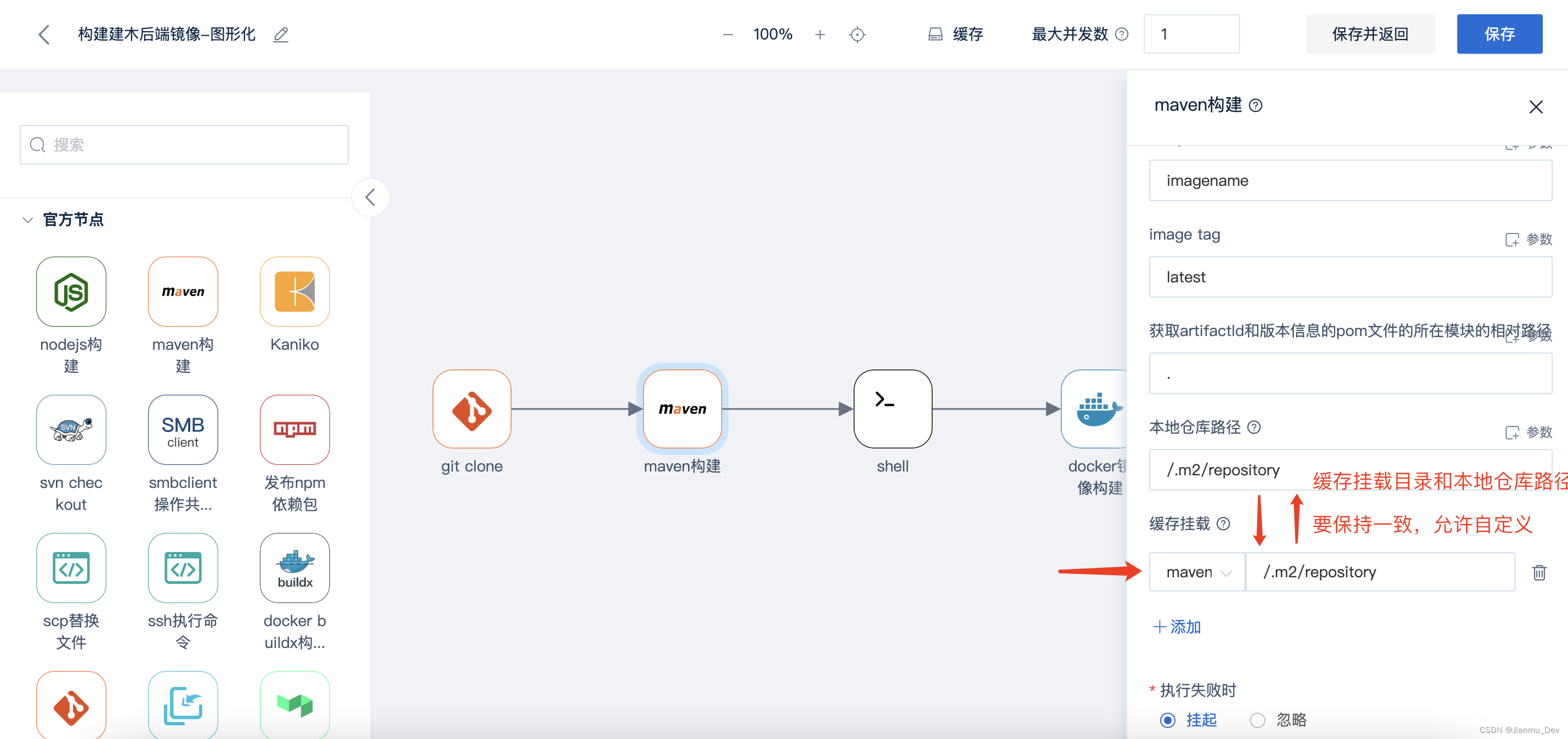Image resolution: width=1568 pixels, height=739 pixels.
Task: Click the 本地仓库路径 input field
Action: (x=1350, y=469)
